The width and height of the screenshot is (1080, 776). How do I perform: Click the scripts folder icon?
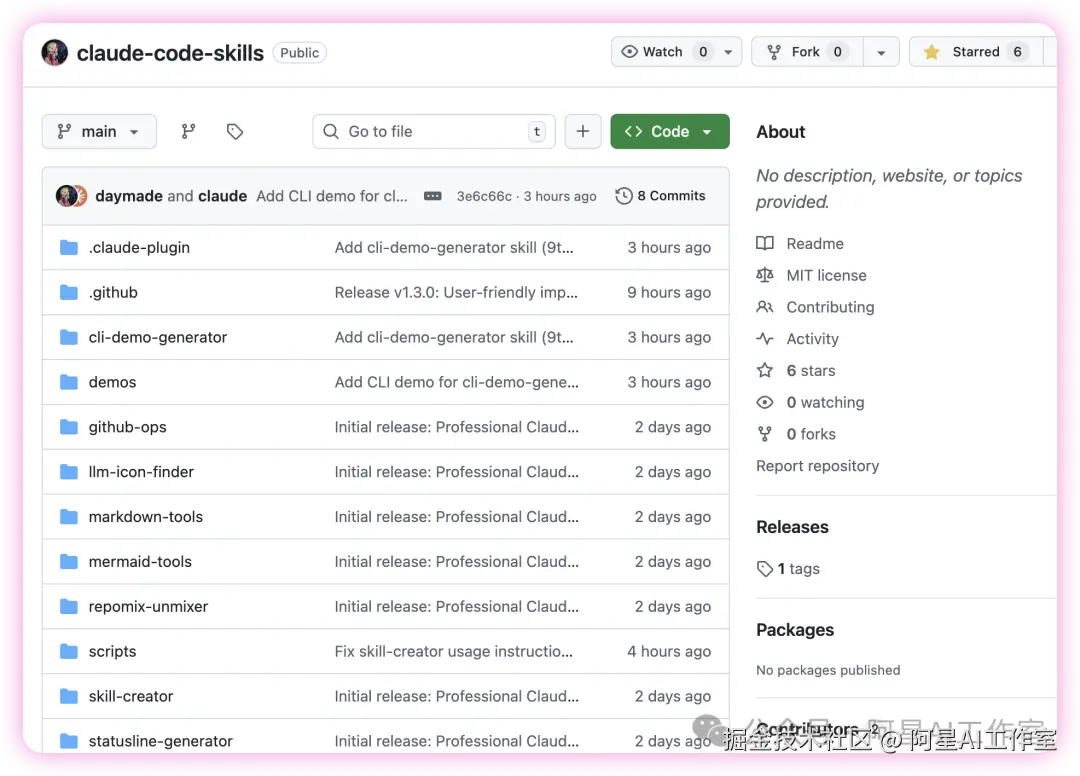[x=69, y=651]
